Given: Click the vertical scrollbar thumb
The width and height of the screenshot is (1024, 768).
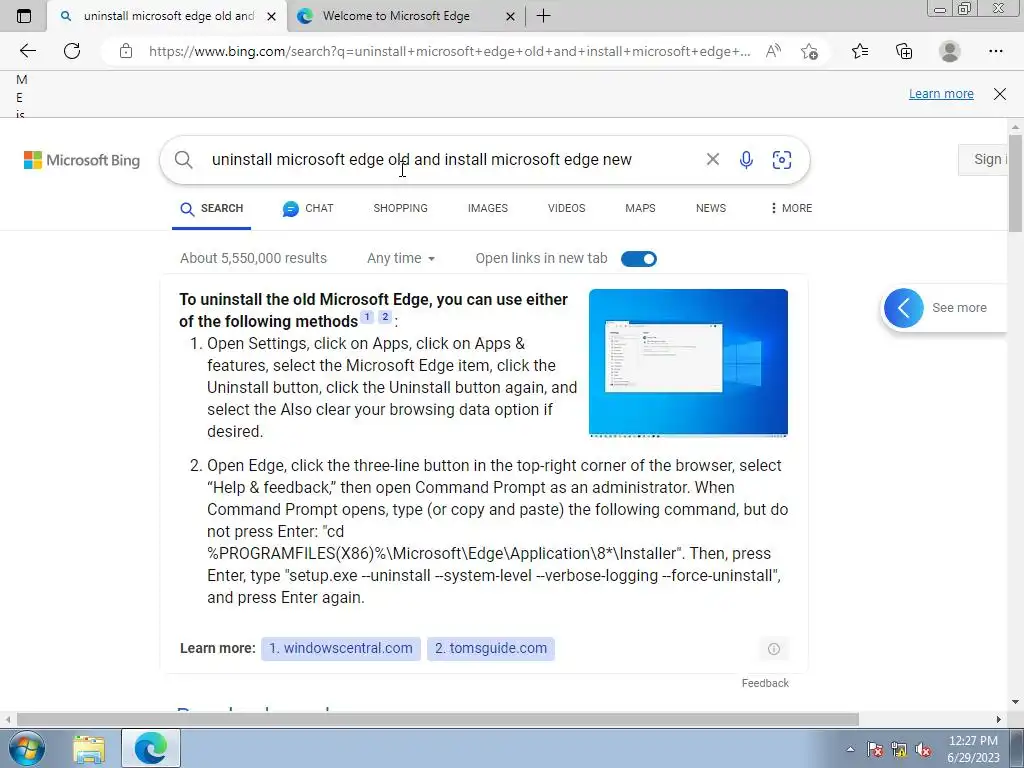Looking at the screenshot, I should [1015, 183].
